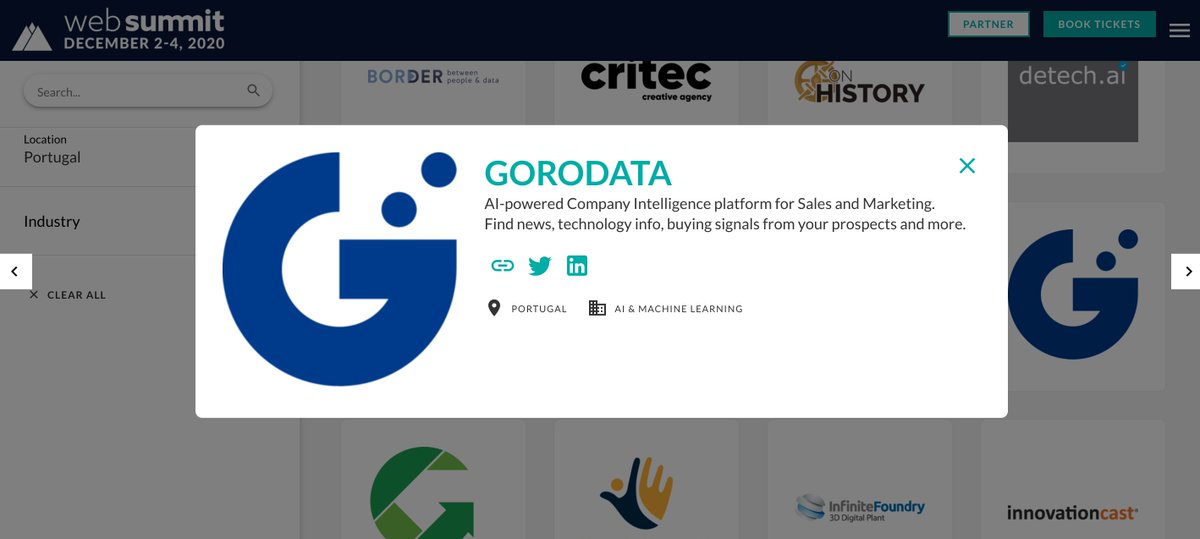Image resolution: width=1200 pixels, height=539 pixels.
Task: Go to next company with right arrow
Action: [x=1187, y=271]
